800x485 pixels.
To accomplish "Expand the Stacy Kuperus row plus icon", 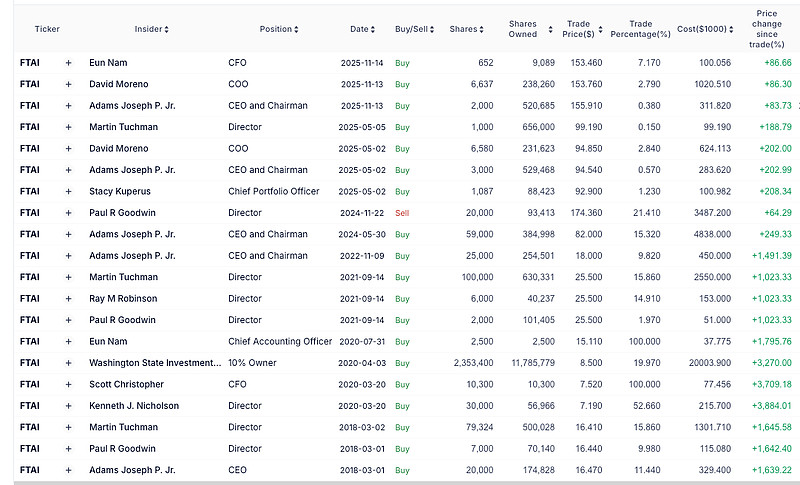I will coord(68,191).
